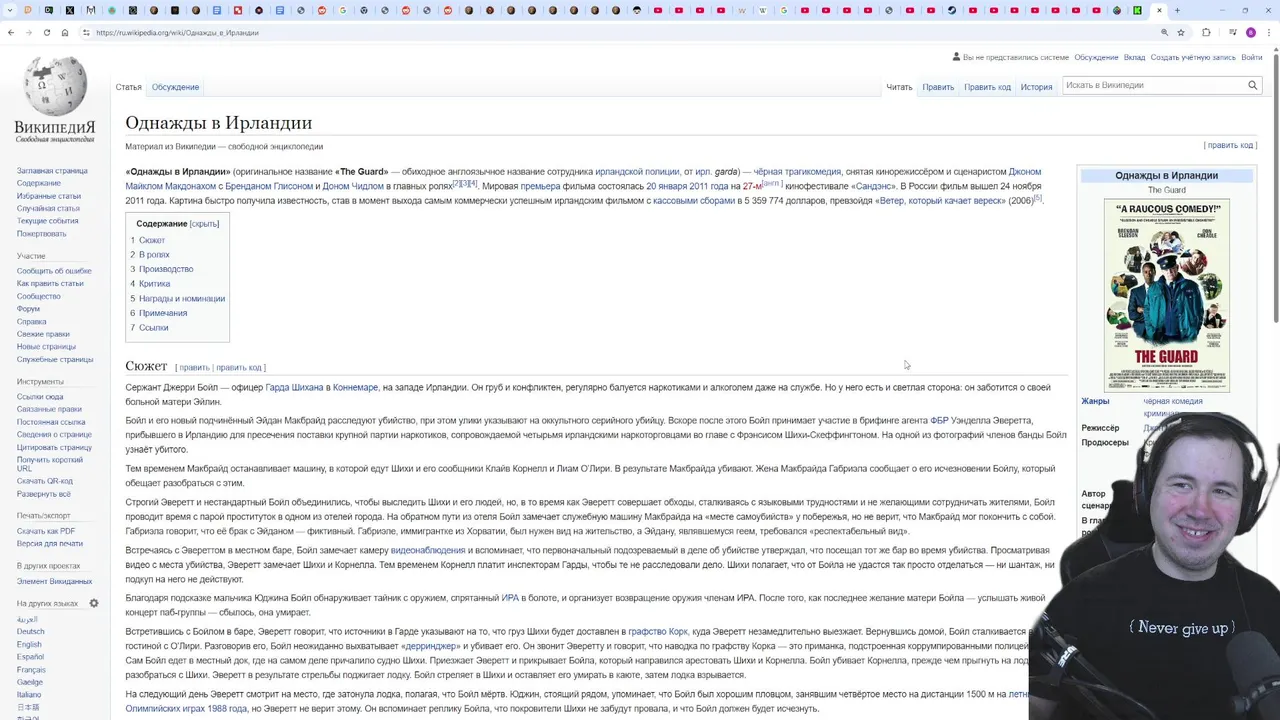The image size is (1280, 720).
Task: Open the 'чёрная трагикомедия' link
Action: click(797, 172)
